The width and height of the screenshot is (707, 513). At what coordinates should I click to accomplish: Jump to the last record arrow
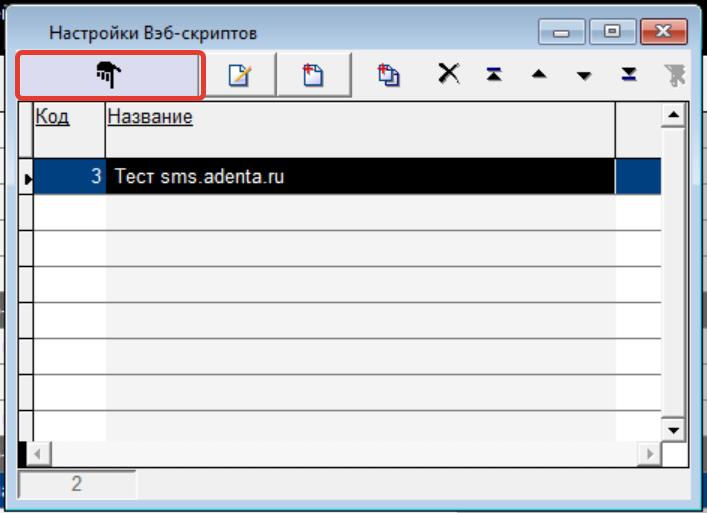(629, 74)
